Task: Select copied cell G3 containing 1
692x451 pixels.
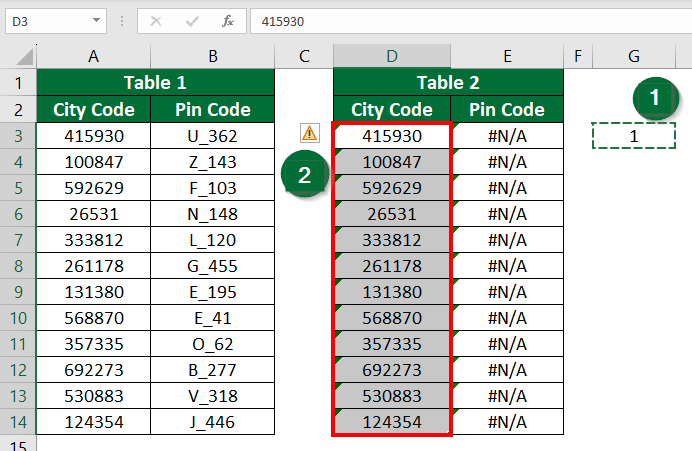Action: coord(634,136)
